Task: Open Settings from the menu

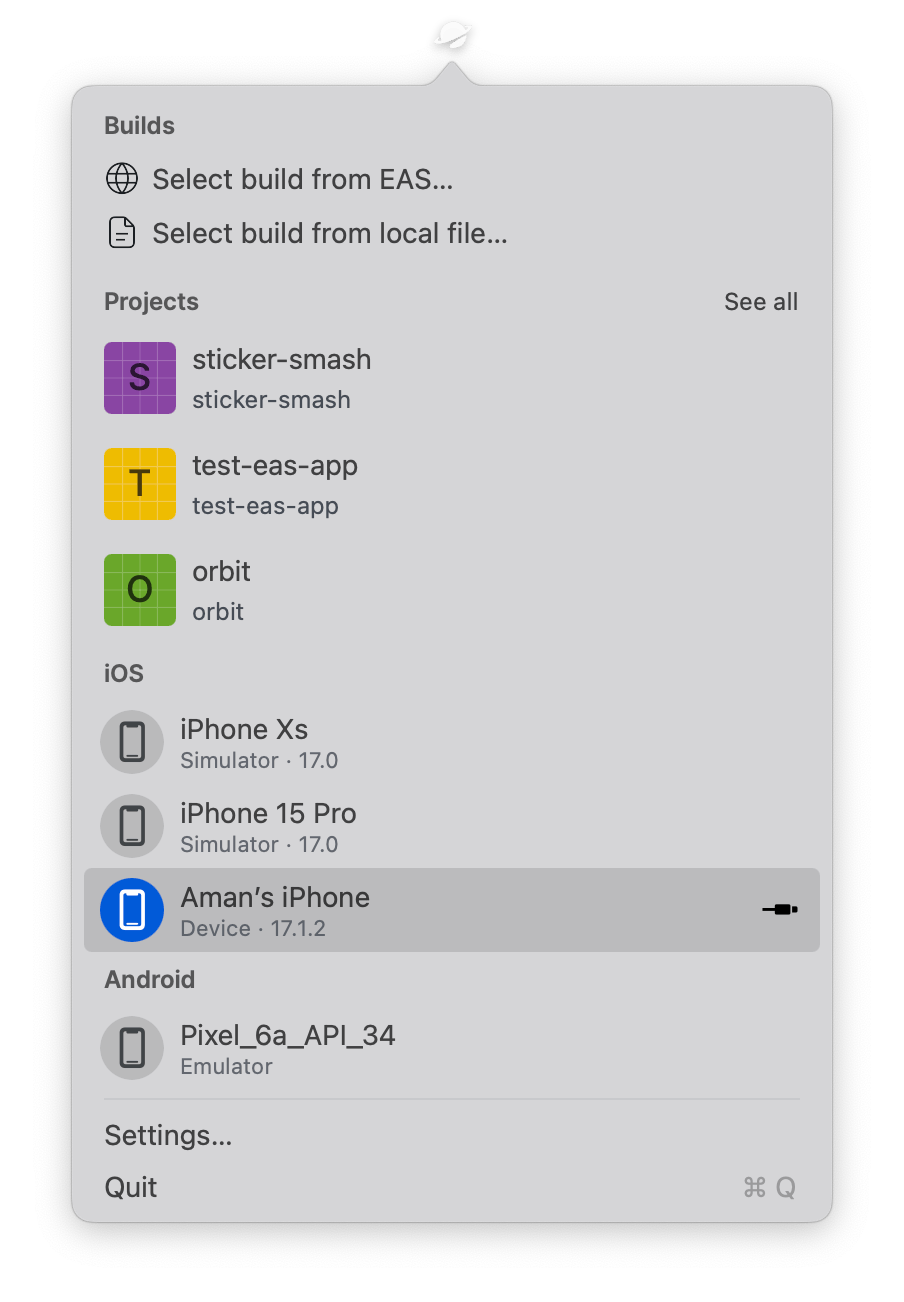Action: coord(168,1136)
